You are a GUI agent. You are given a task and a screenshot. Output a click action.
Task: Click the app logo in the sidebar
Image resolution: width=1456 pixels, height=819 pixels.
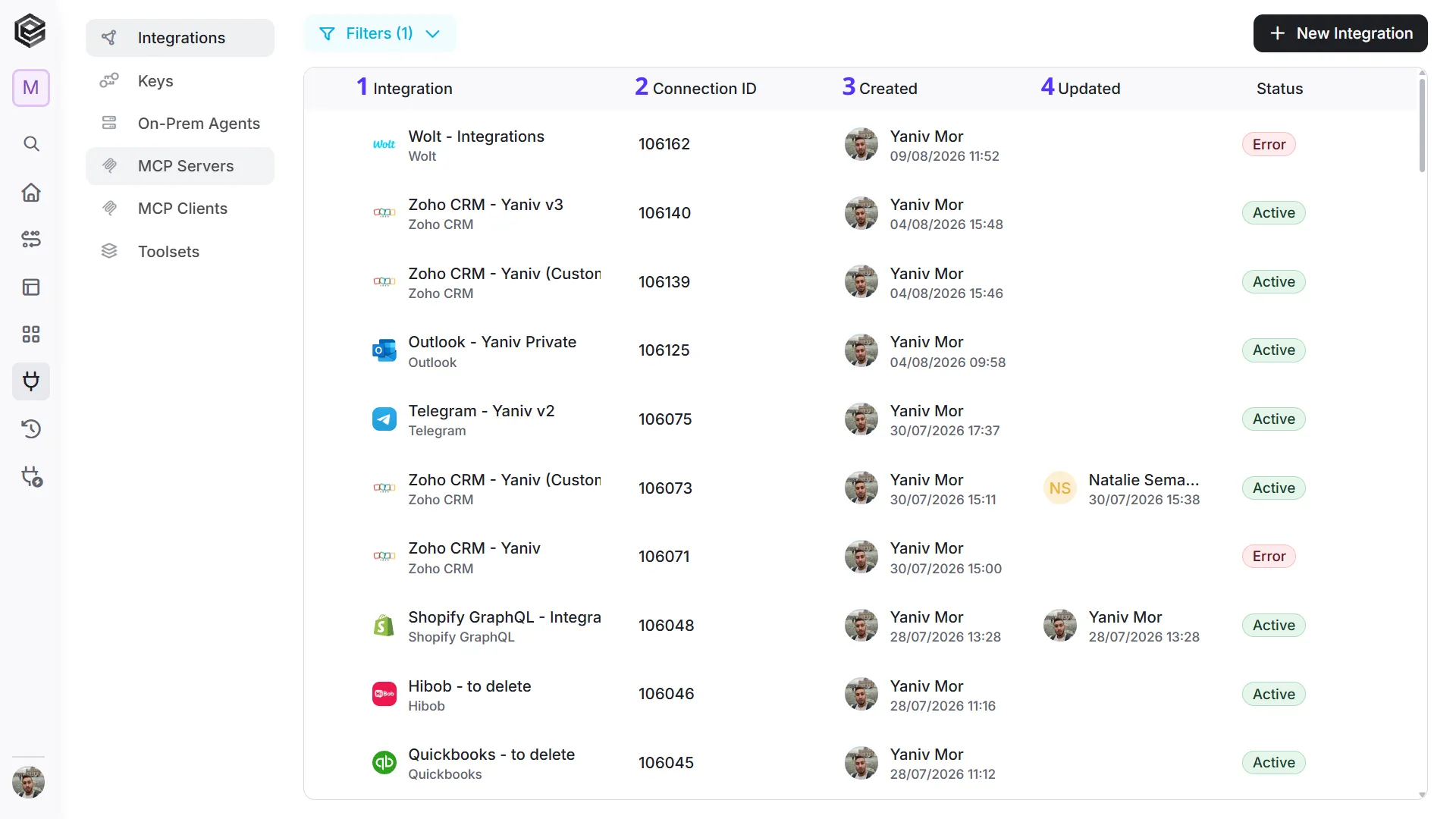click(30, 31)
